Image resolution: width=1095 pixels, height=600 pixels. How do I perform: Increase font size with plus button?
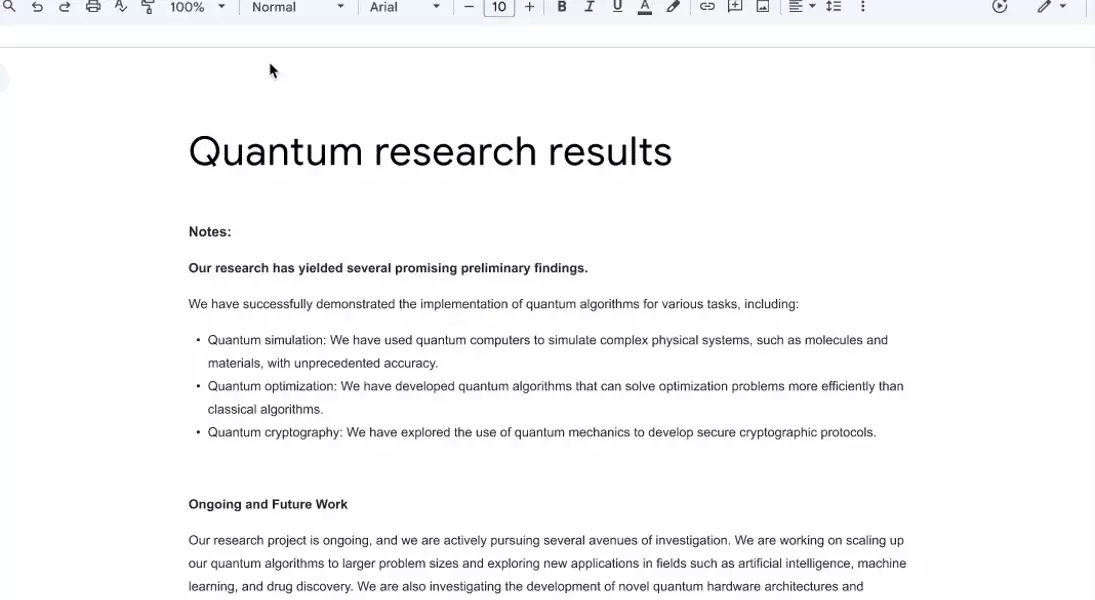(529, 7)
